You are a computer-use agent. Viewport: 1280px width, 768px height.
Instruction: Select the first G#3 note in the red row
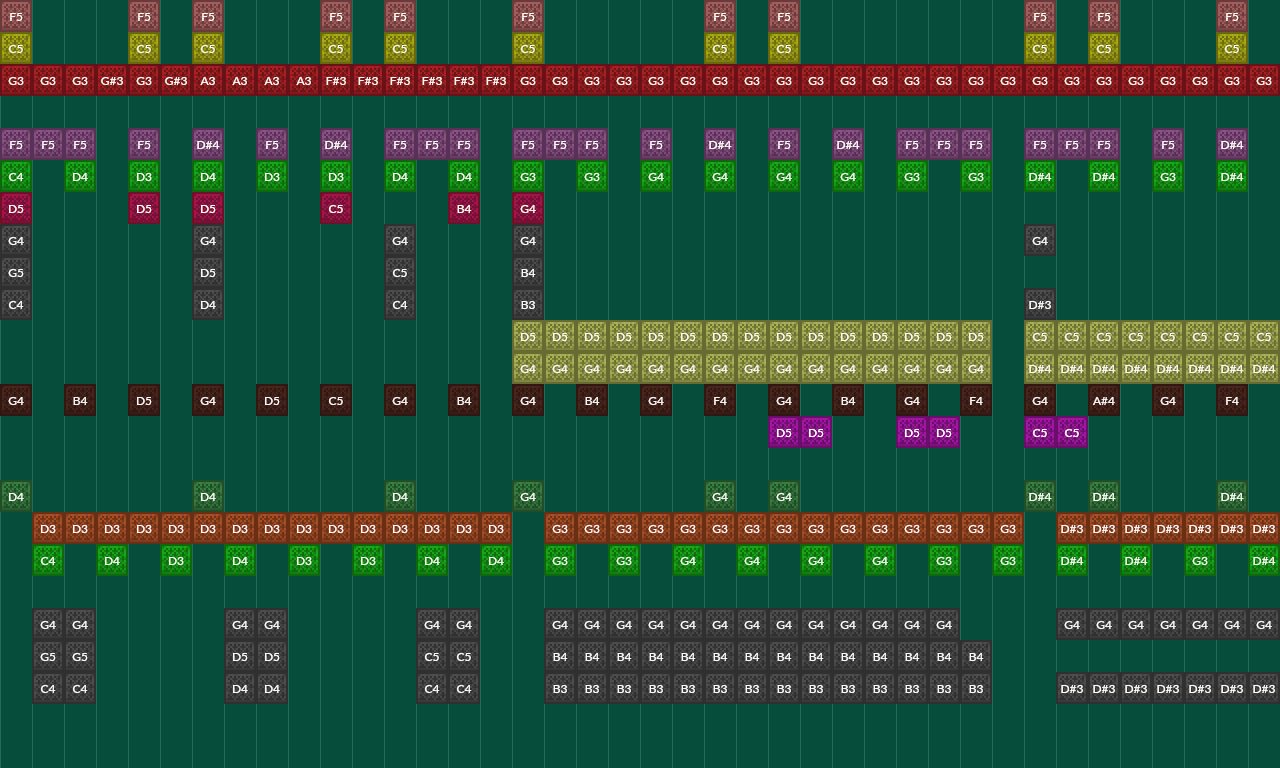pyautogui.click(x=112, y=81)
